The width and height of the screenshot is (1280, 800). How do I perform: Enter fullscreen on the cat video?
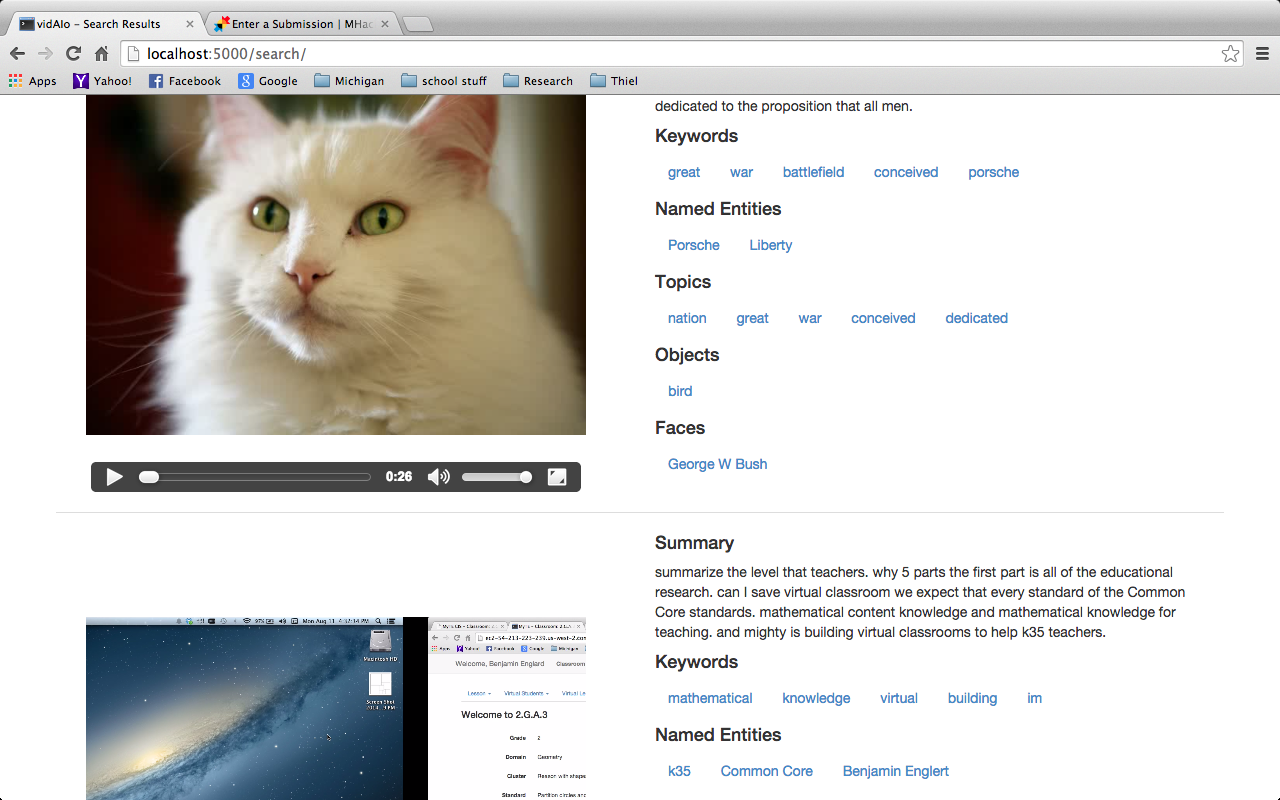(557, 477)
